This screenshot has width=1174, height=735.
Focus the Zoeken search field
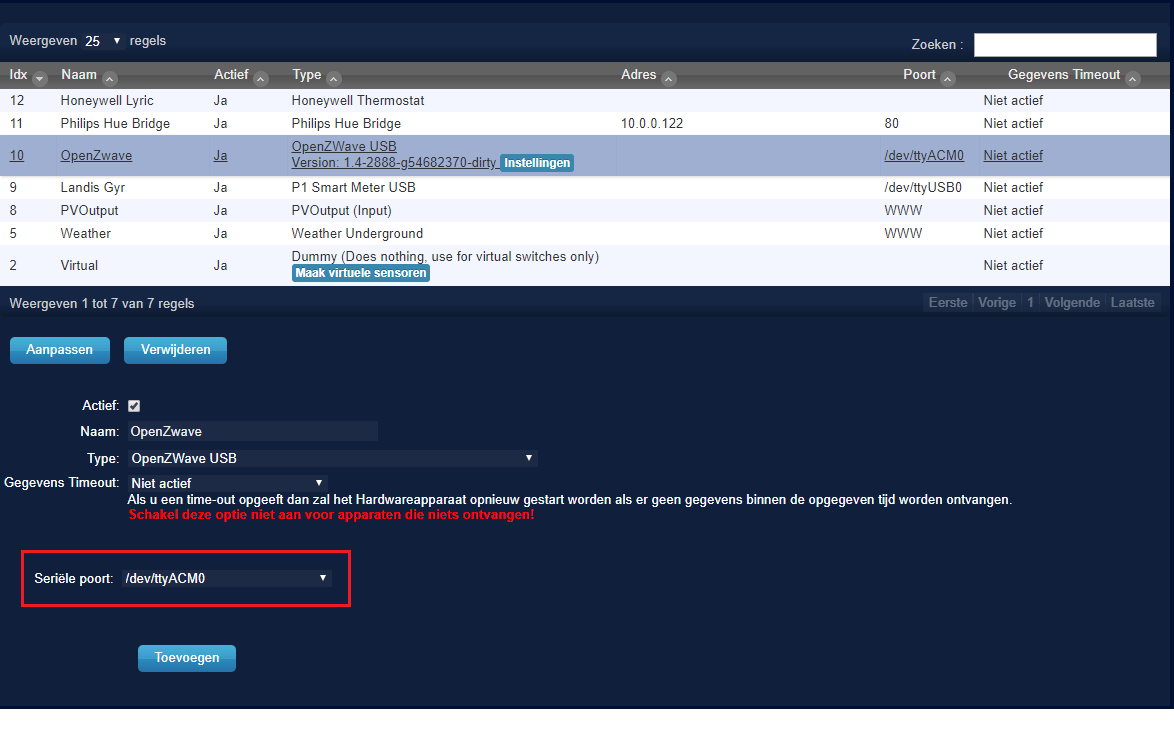1065,45
